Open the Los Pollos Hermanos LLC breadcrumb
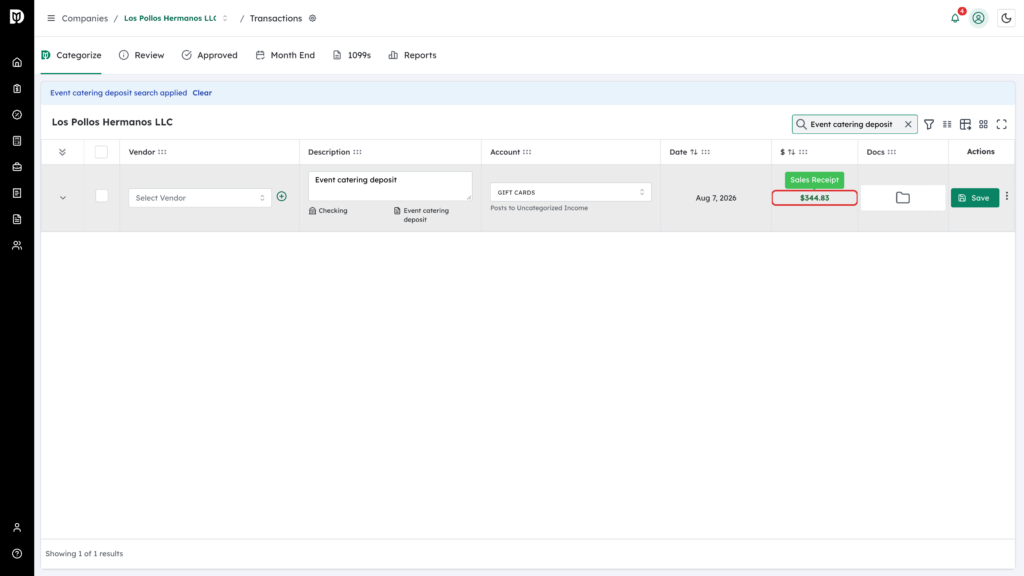The width and height of the screenshot is (1024, 576). [x=170, y=18]
